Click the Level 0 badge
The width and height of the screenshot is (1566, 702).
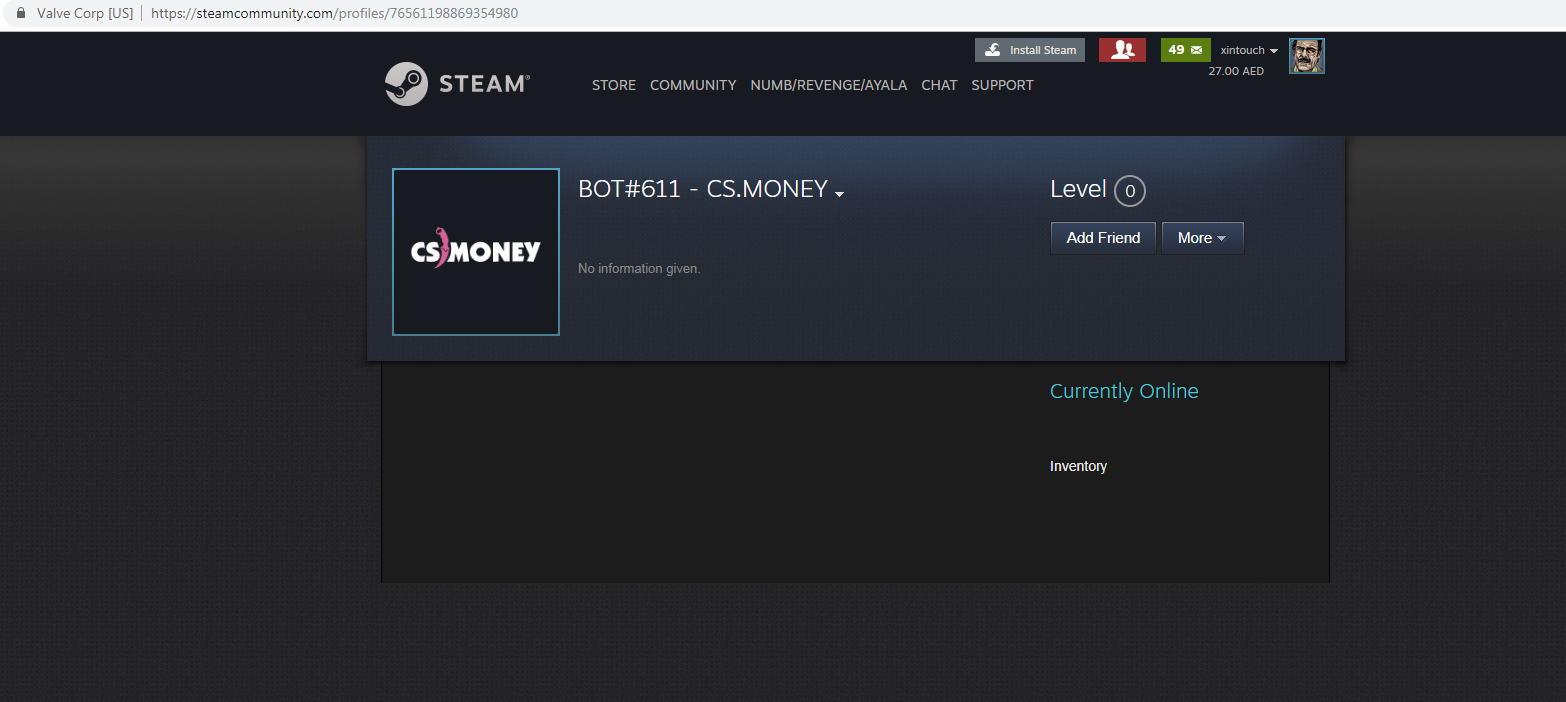(x=1129, y=190)
